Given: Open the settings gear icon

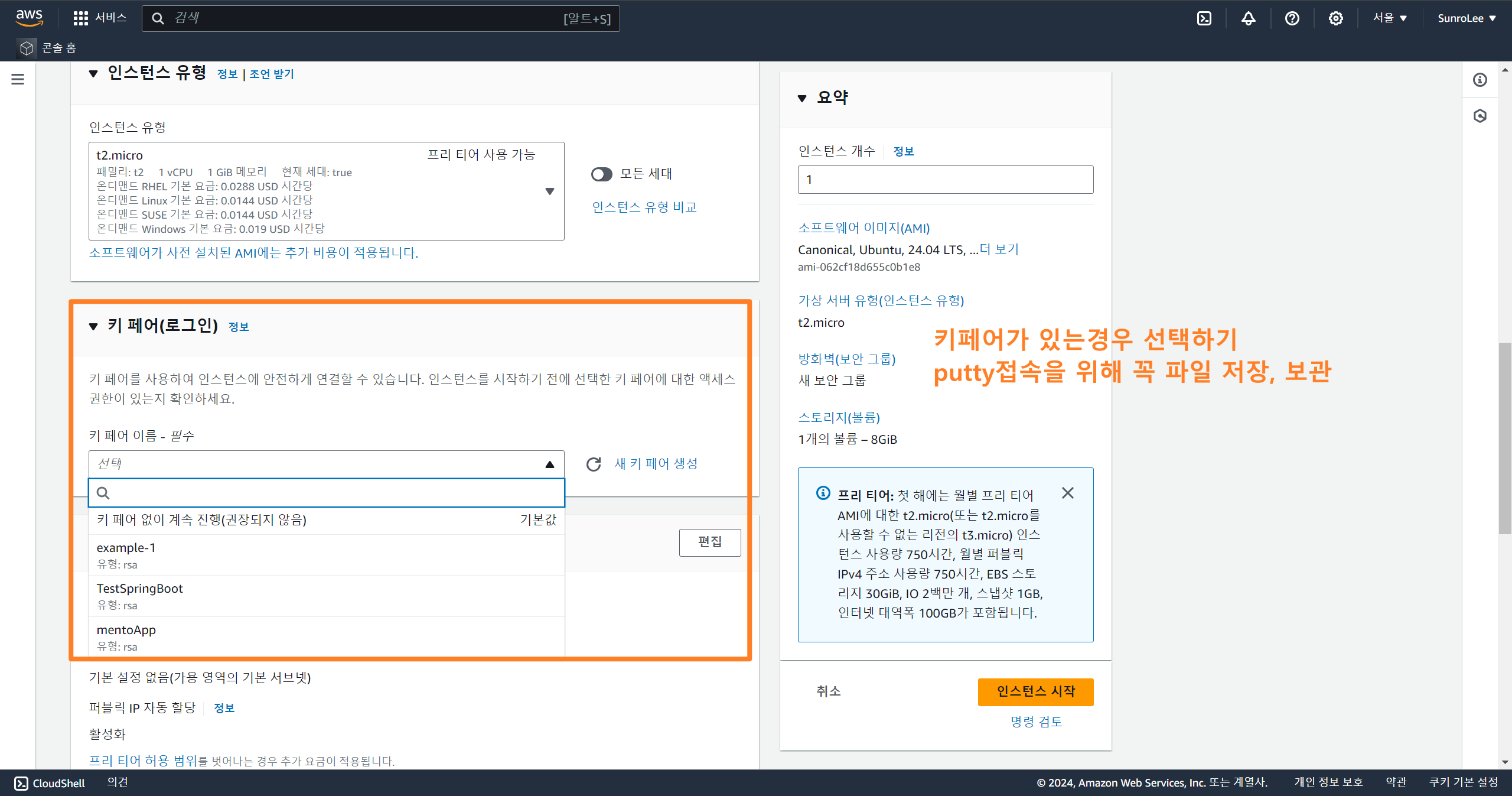Looking at the screenshot, I should click(x=1335, y=18).
